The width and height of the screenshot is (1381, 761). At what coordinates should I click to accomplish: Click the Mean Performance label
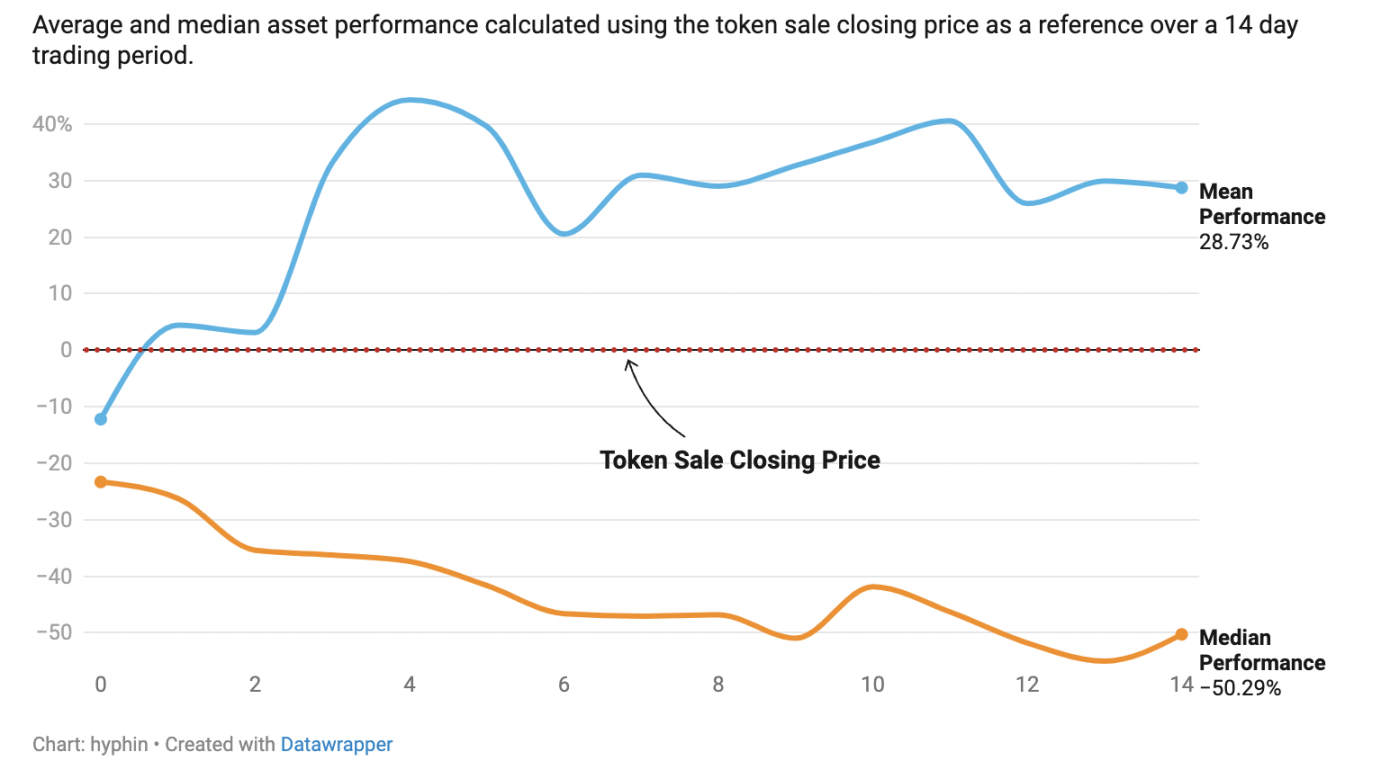click(x=1261, y=204)
